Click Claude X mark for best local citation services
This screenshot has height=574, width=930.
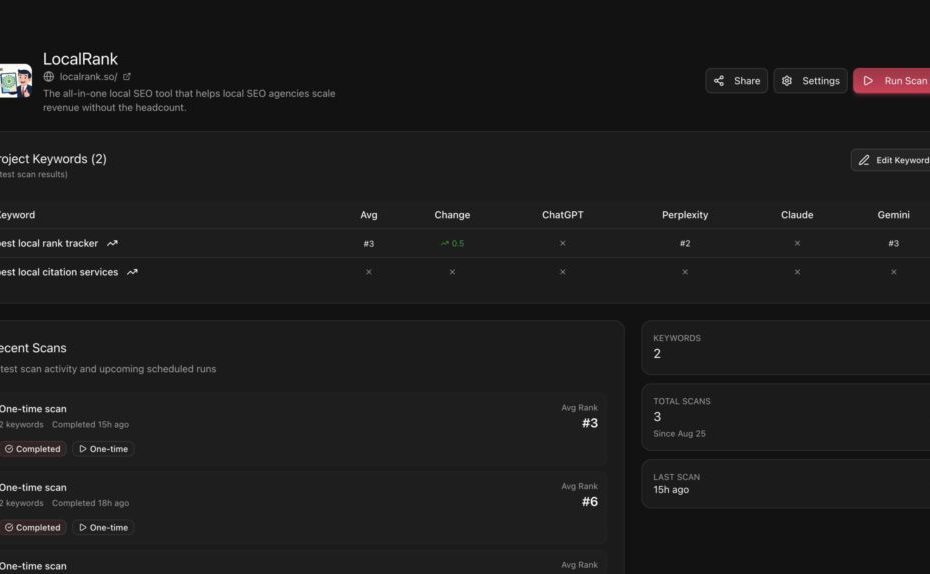click(797, 272)
